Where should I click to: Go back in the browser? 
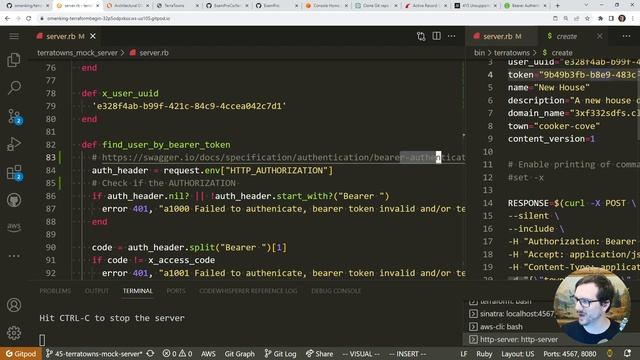click(7, 18)
